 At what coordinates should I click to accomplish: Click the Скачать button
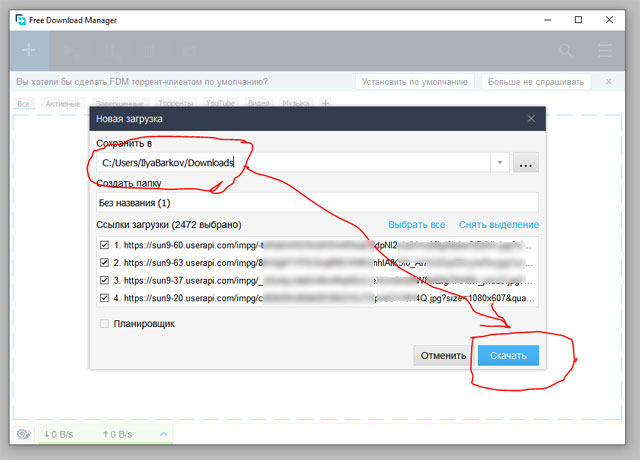pyautogui.click(x=508, y=356)
